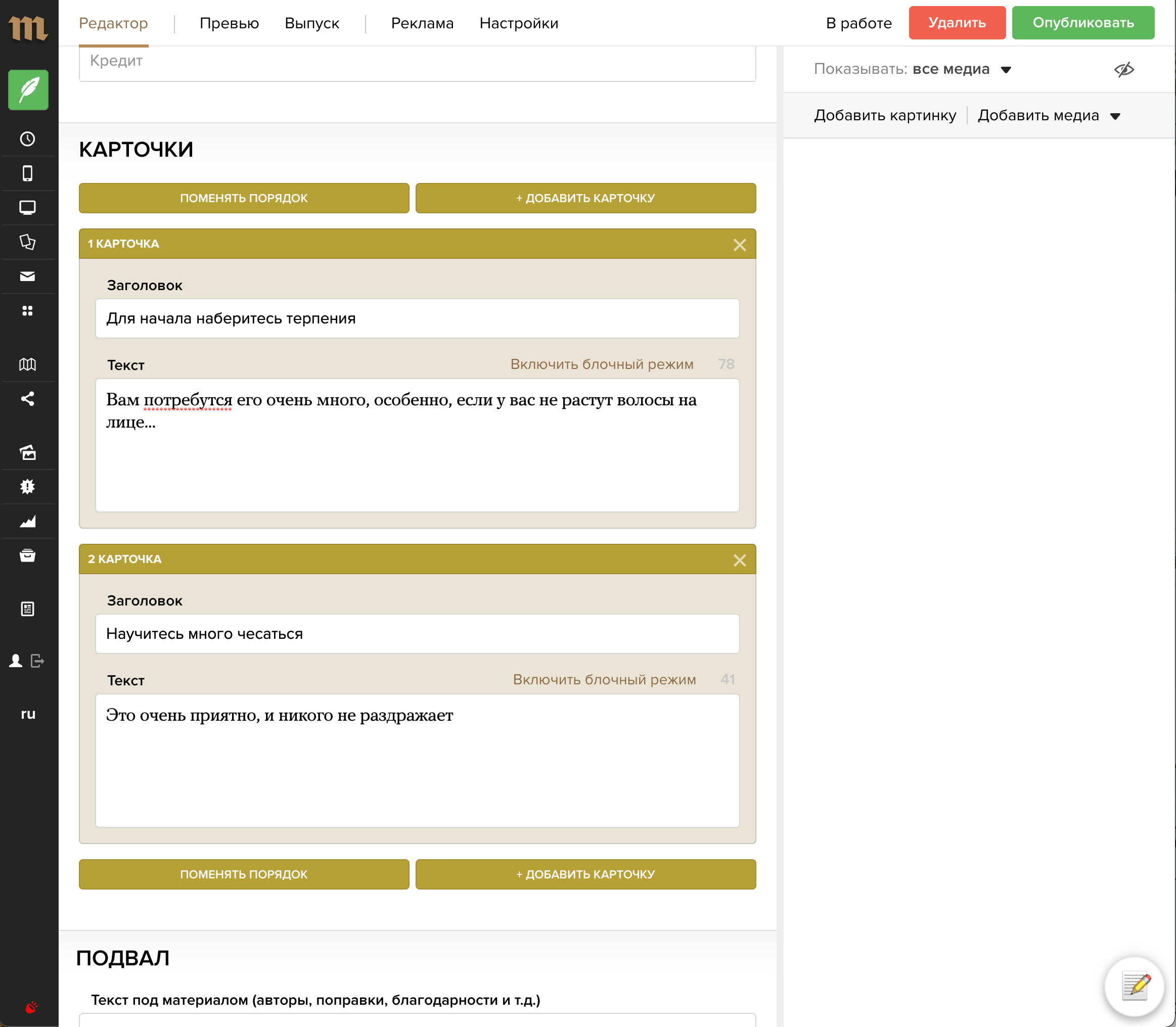The height and width of the screenshot is (1027, 1176).
Task: Expand the 'все медиа' filter dropdown
Action: pos(961,69)
